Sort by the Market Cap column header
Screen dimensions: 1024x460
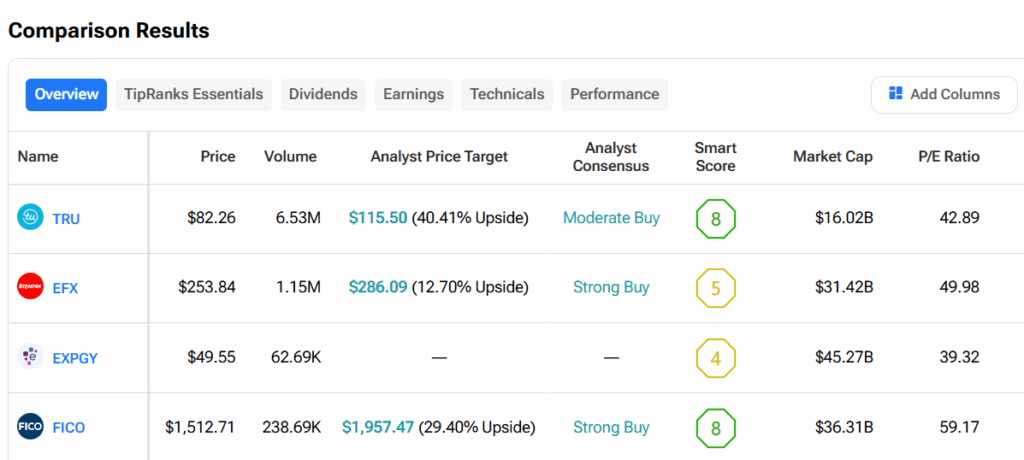tap(832, 156)
